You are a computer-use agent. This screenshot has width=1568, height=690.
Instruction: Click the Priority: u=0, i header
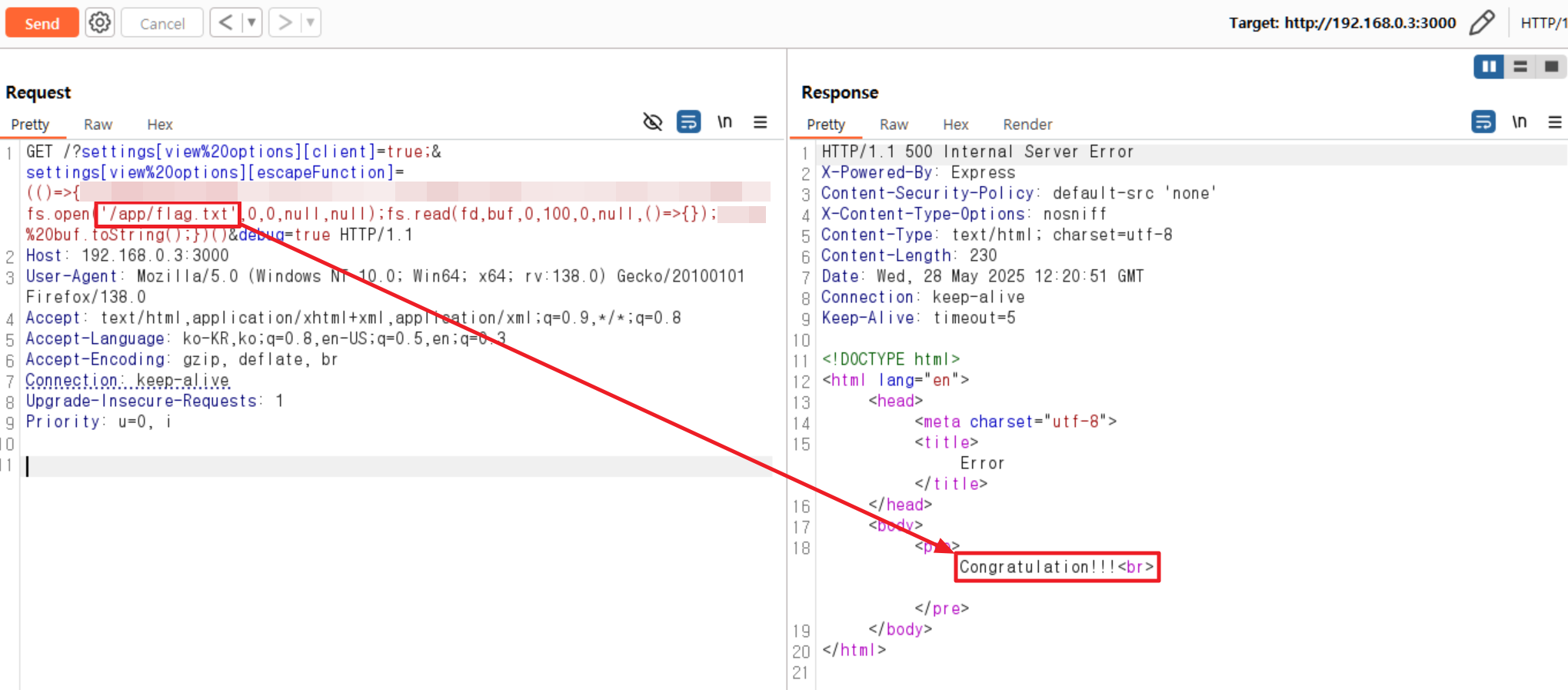pos(98,422)
